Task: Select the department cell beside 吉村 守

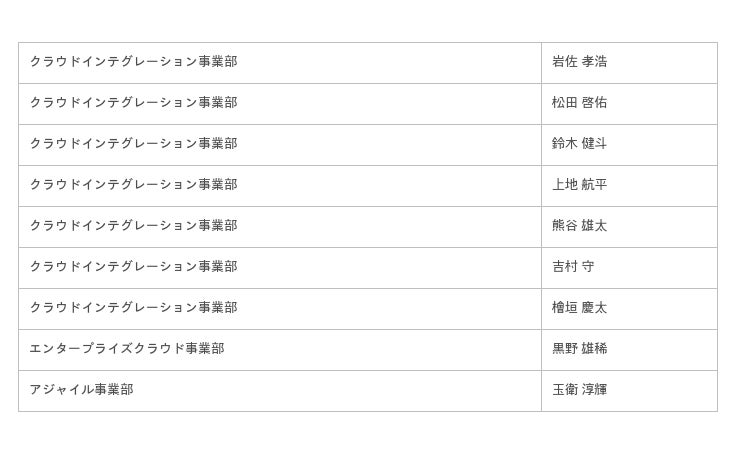Action: pyautogui.click(x=134, y=267)
